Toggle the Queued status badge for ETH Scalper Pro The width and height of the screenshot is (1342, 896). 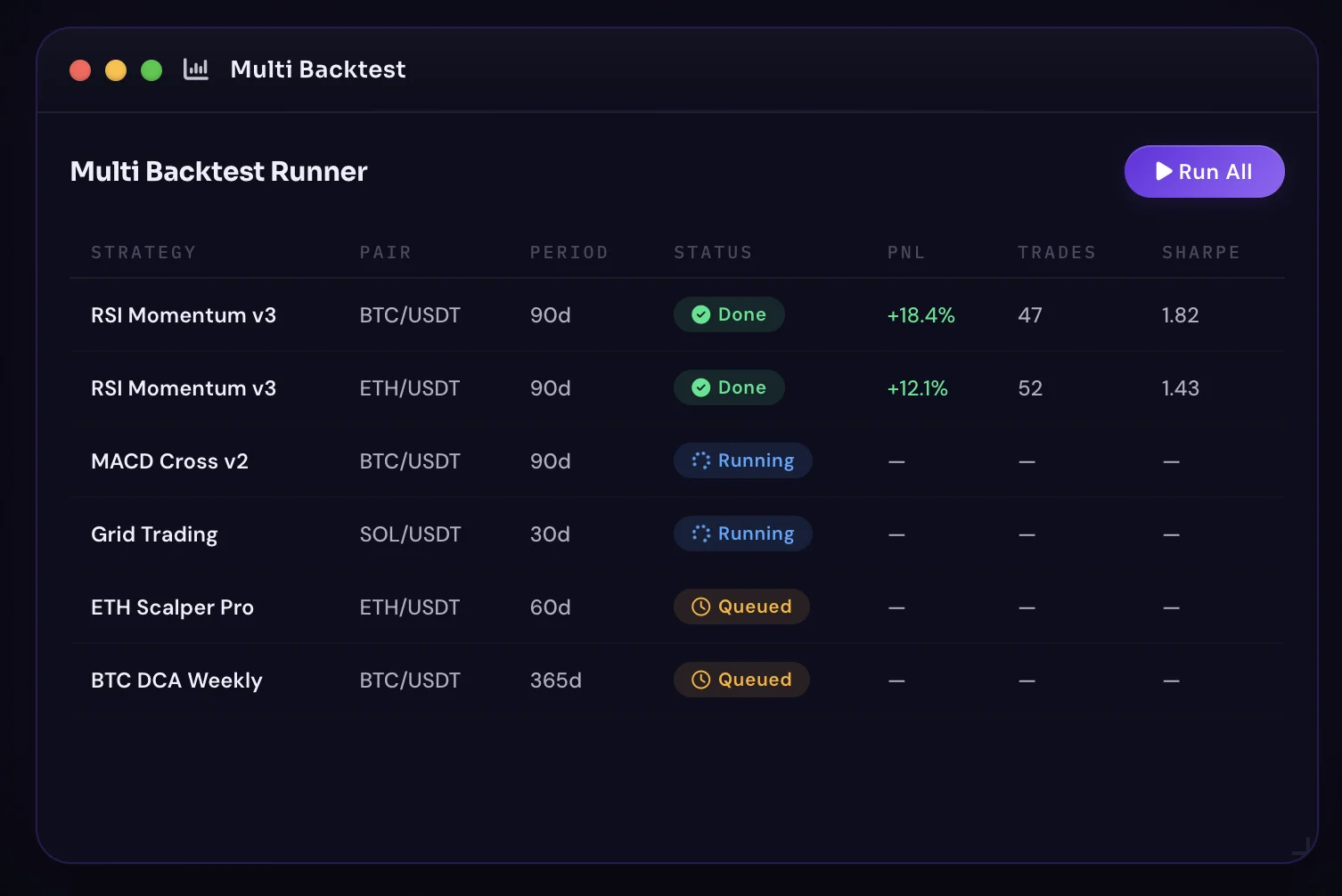pos(741,607)
